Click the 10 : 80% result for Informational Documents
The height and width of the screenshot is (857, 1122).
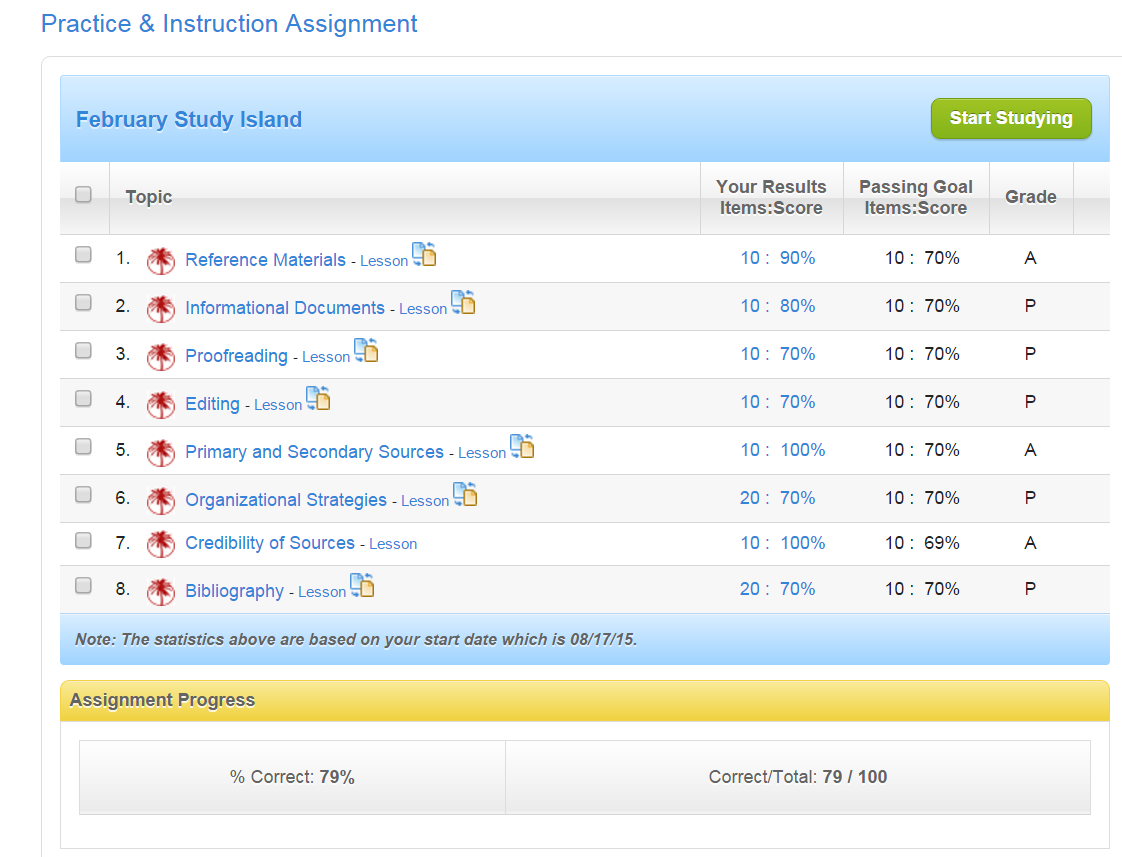pyautogui.click(x=778, y=306)
